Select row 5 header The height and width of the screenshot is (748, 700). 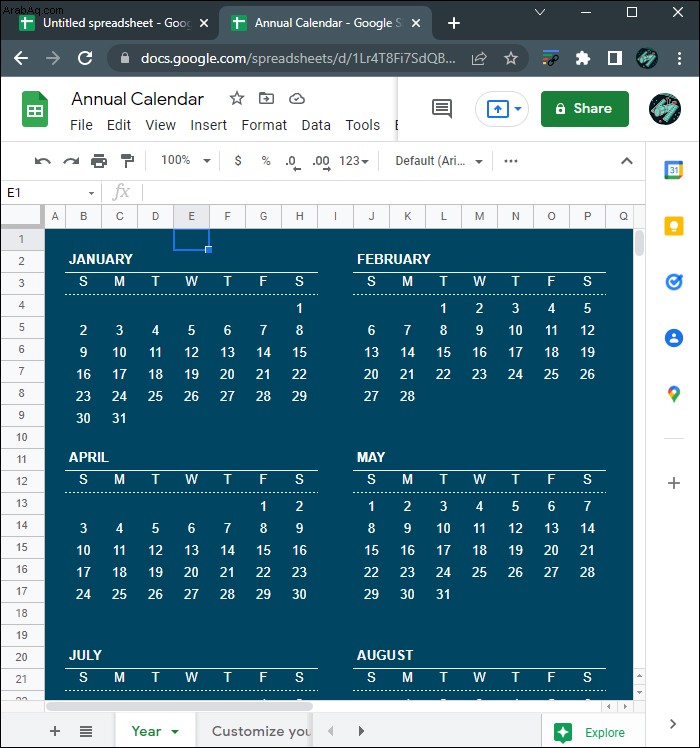tap(22, 327)
